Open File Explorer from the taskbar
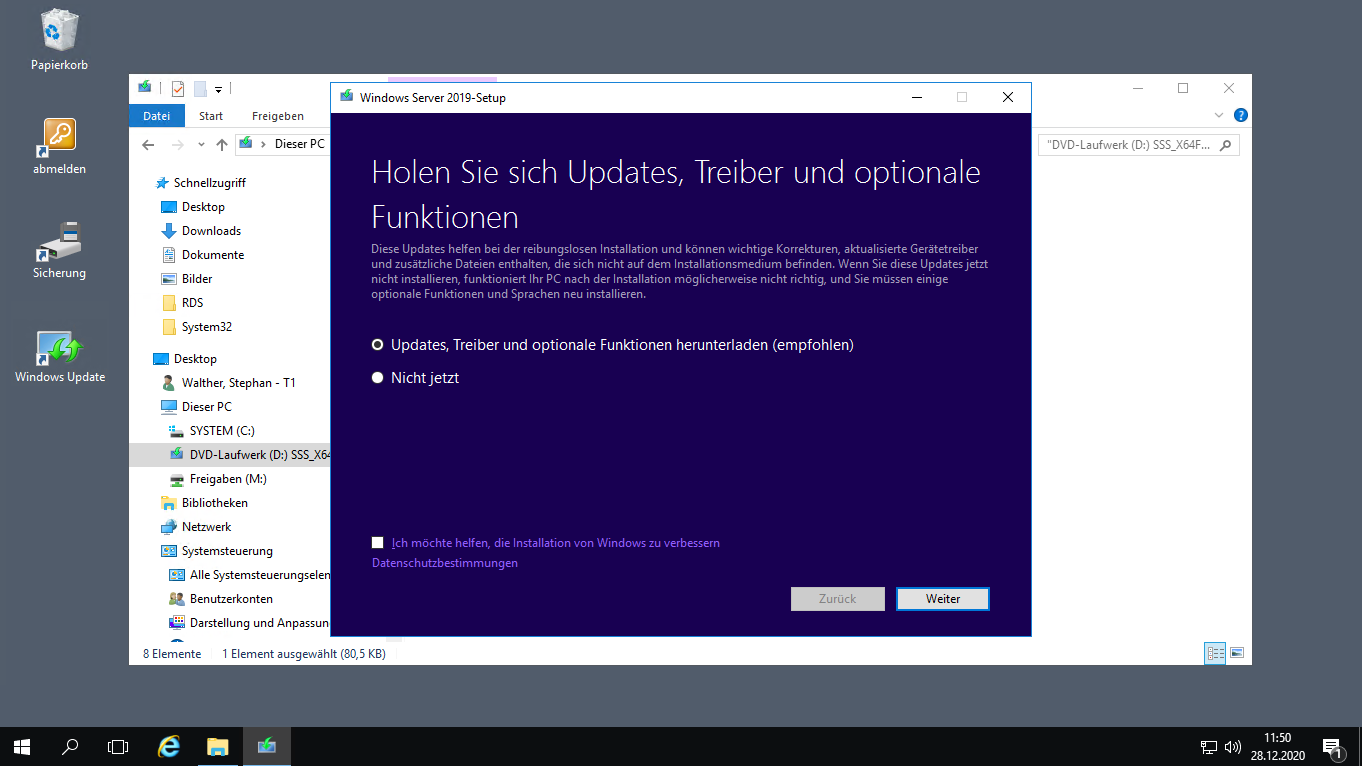The width and height of the screenshot is (1362, 766). pyautogui.click(x=218, y=746)
